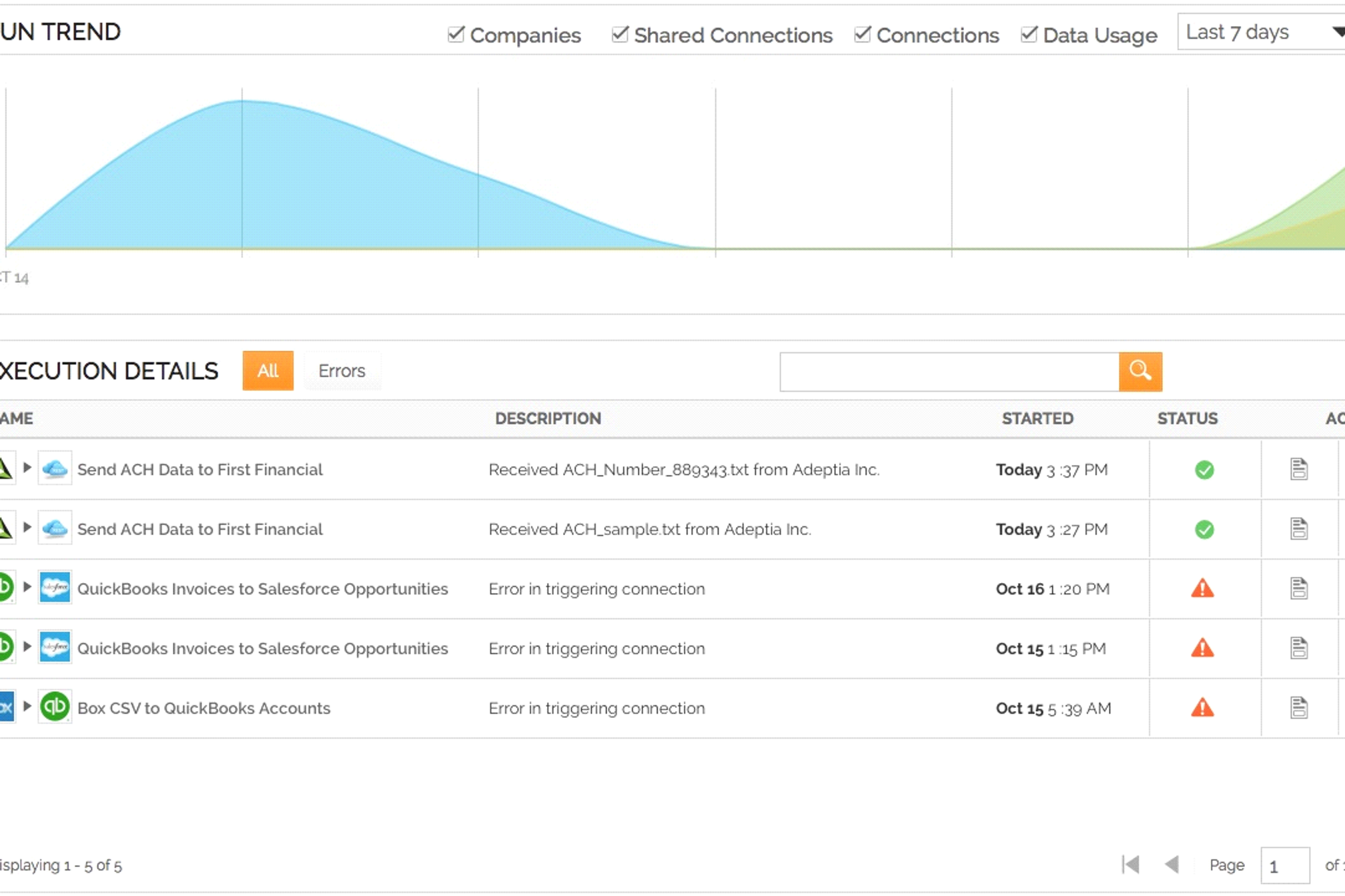Expand first Send ACH Data row
This screenshot has height=896, width=1345.
click(x=27, y=468)
